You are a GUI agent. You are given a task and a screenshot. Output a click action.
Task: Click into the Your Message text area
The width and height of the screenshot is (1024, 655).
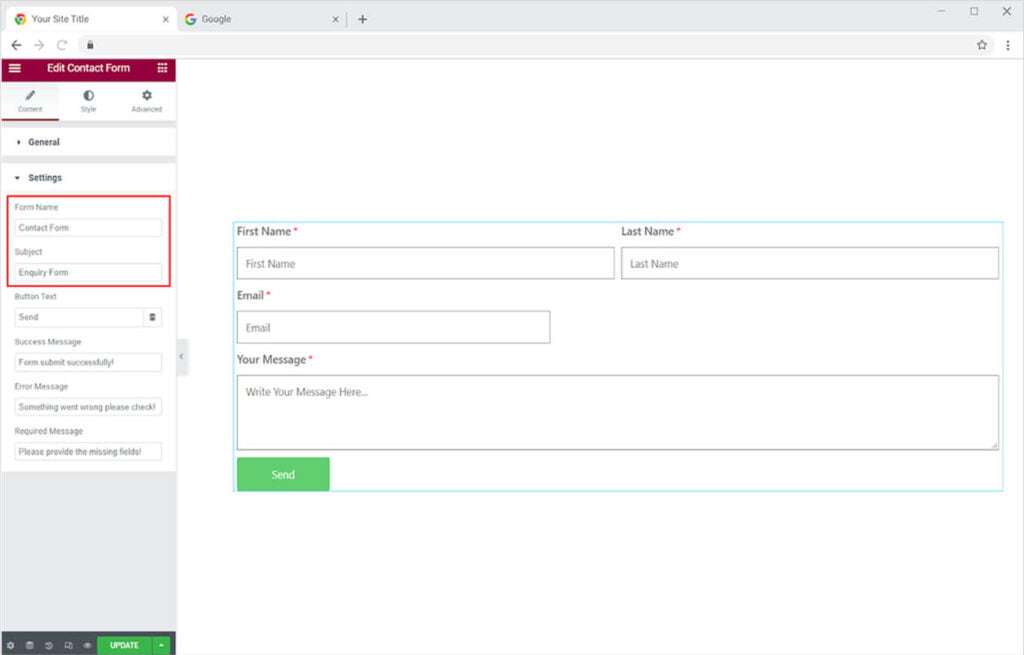617,412
